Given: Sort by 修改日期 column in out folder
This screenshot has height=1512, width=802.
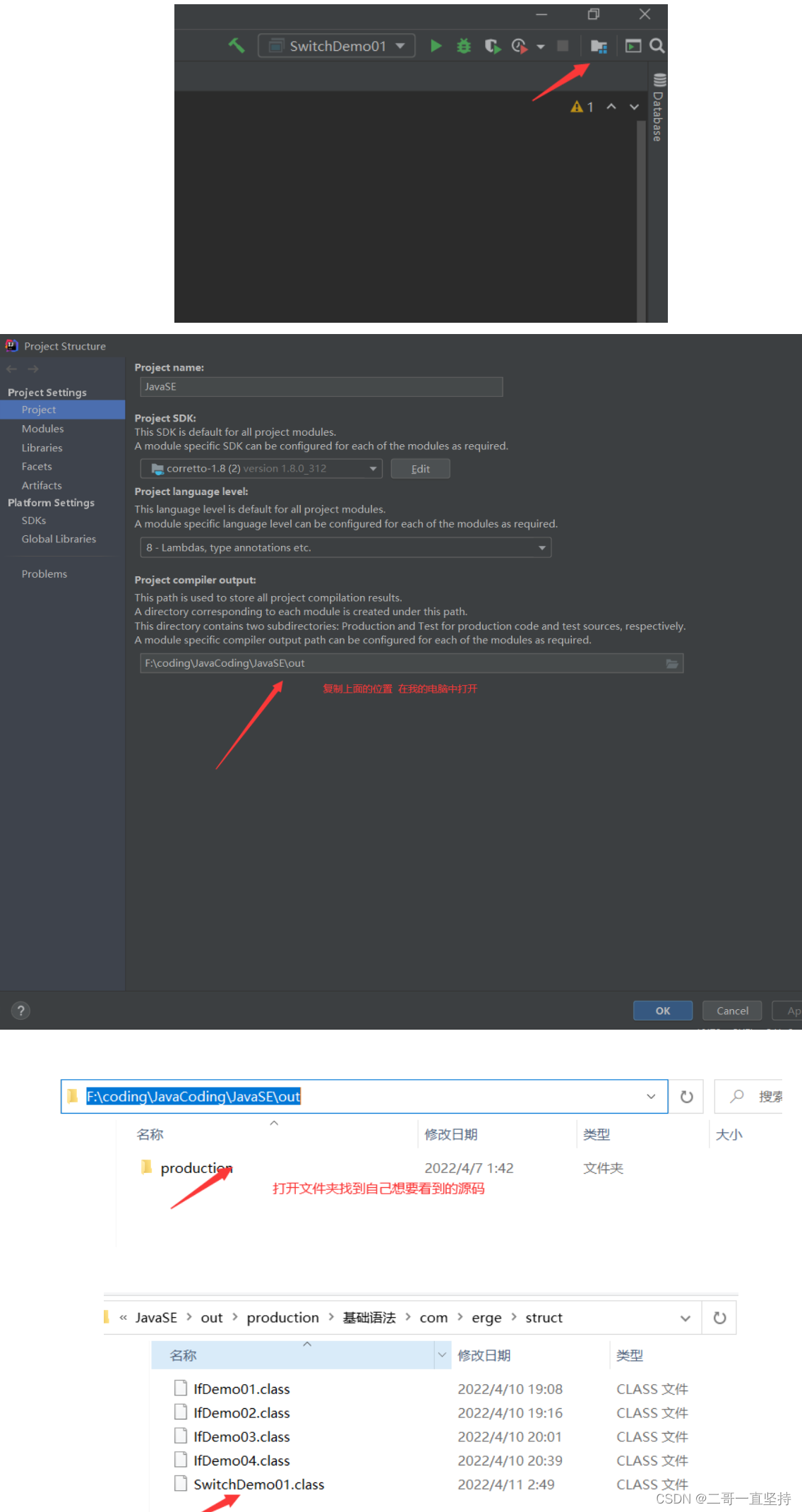Looking at the screenshot, I should 451,1134.
